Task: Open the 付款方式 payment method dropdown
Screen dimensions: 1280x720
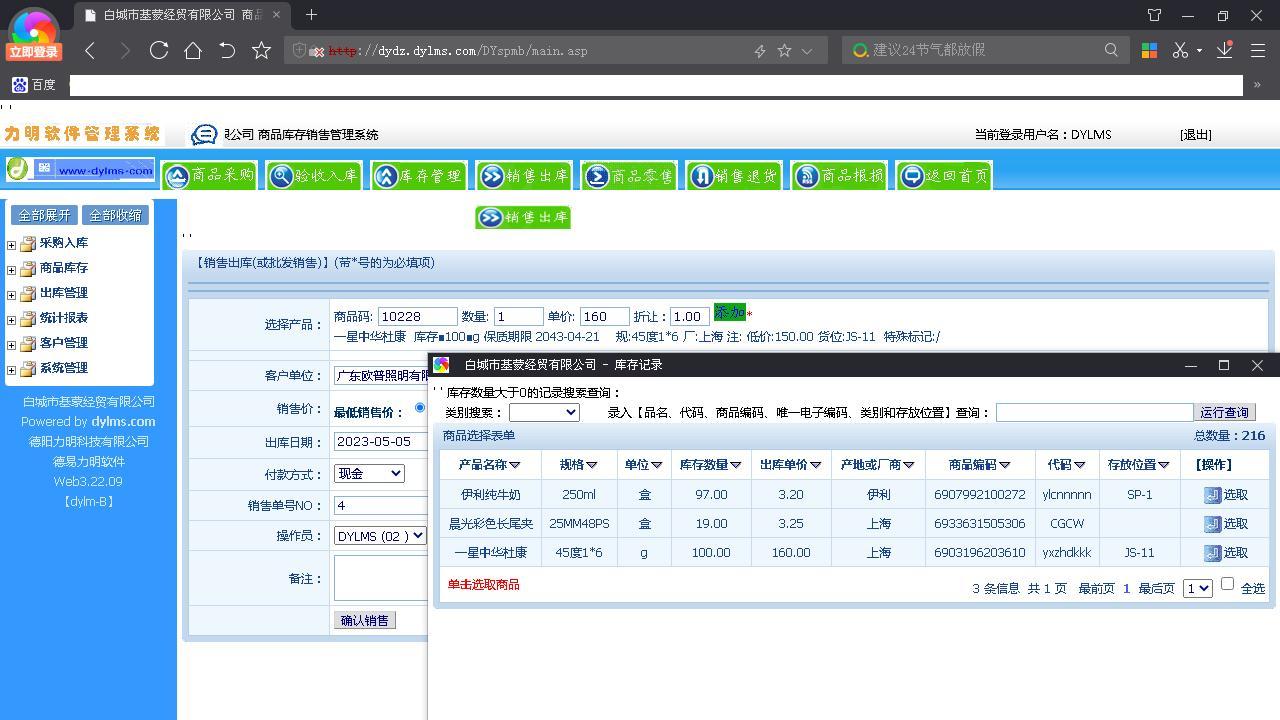Action: (x=369, y=473)
